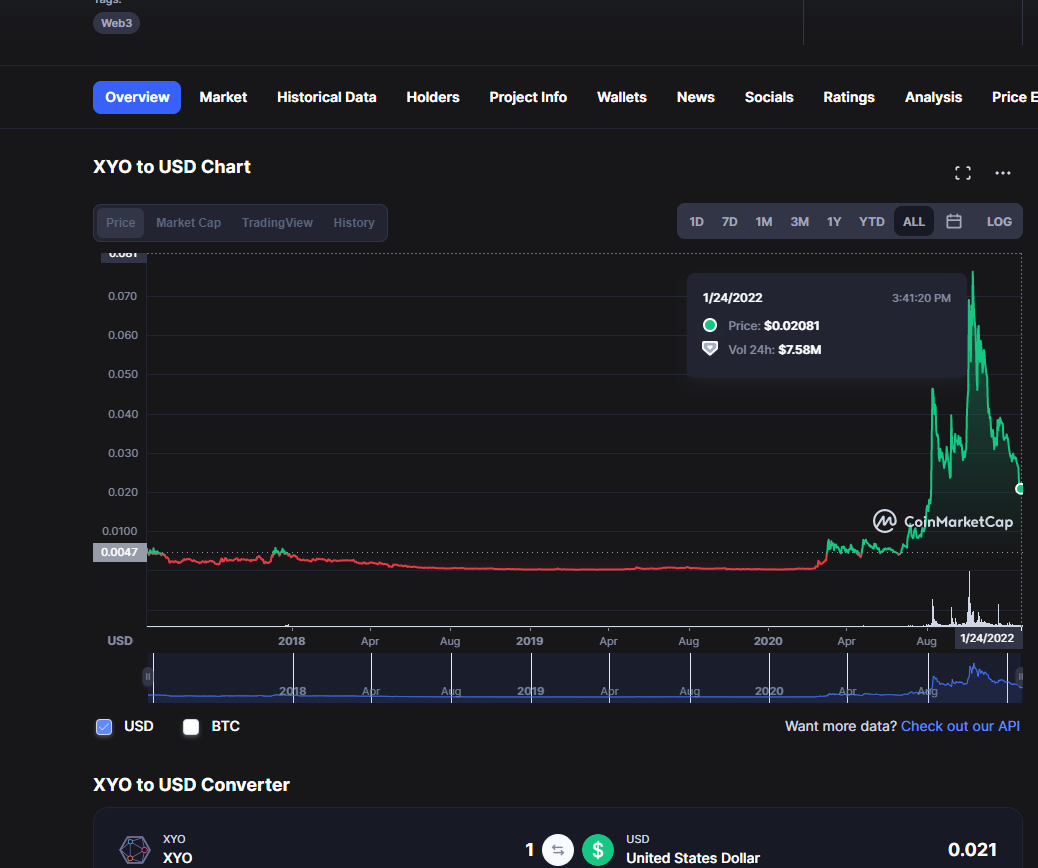
Task: Click 'United States Dollar' in converter
Action: point(693,858)
